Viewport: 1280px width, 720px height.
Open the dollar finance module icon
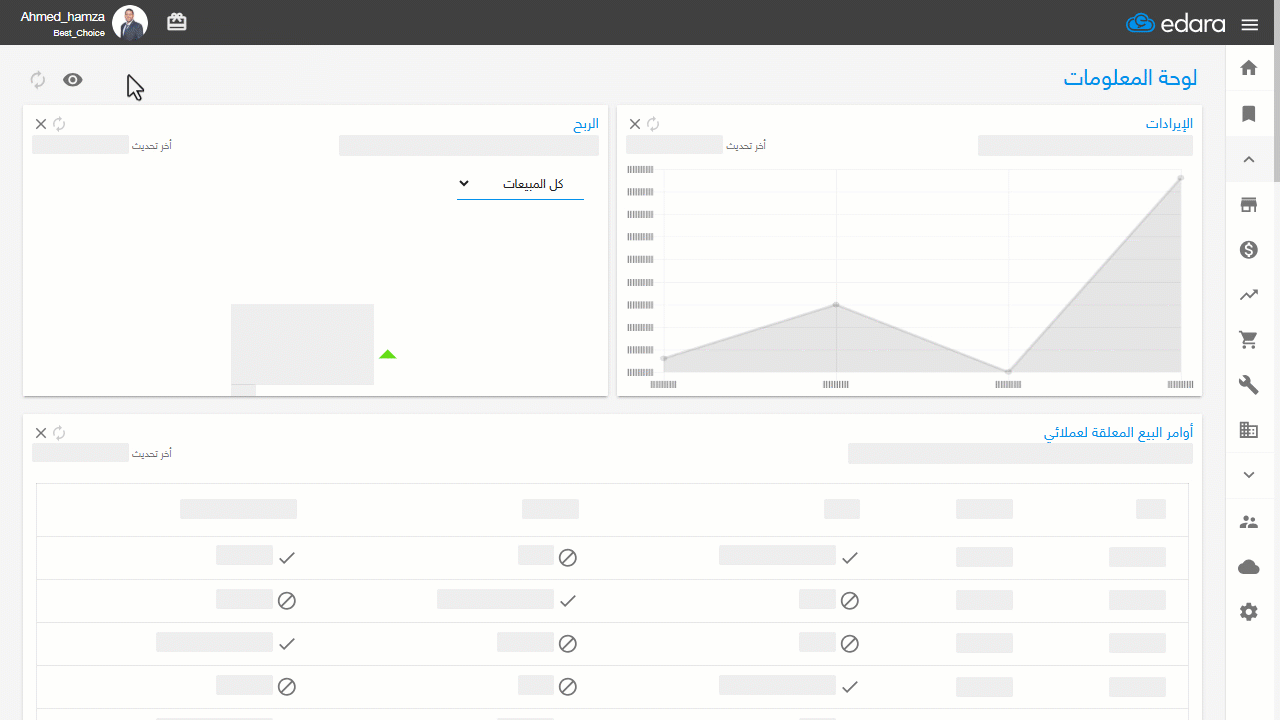[x=1248, y=250]
